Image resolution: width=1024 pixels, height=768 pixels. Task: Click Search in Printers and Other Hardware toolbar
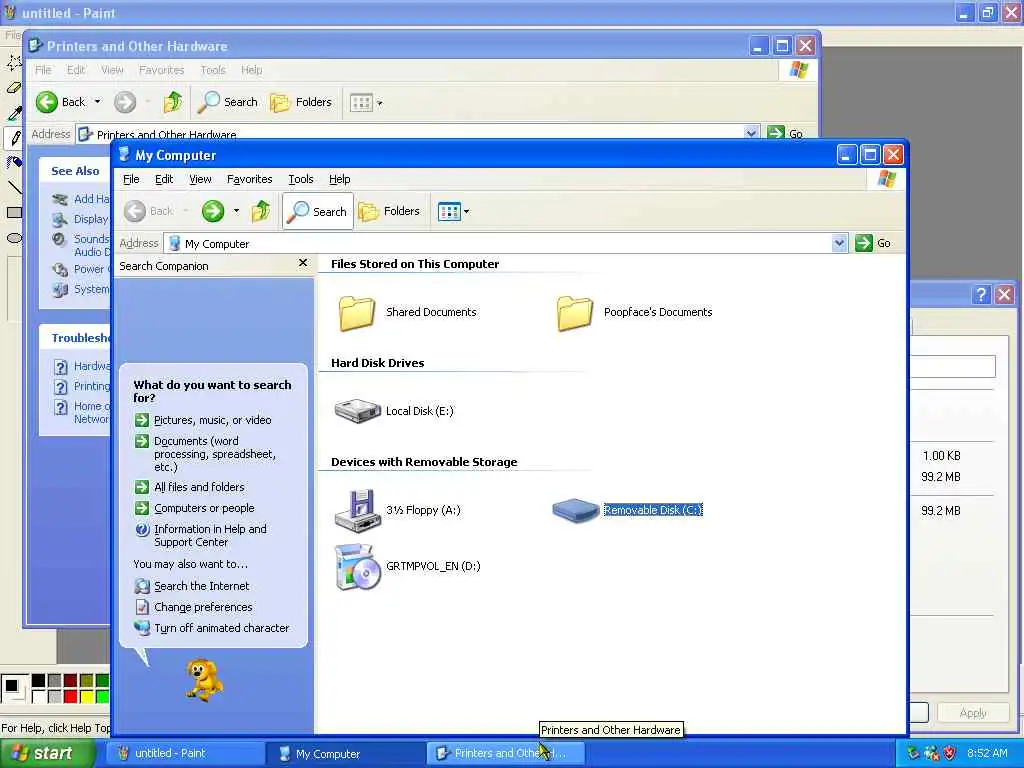pos(228,102)
